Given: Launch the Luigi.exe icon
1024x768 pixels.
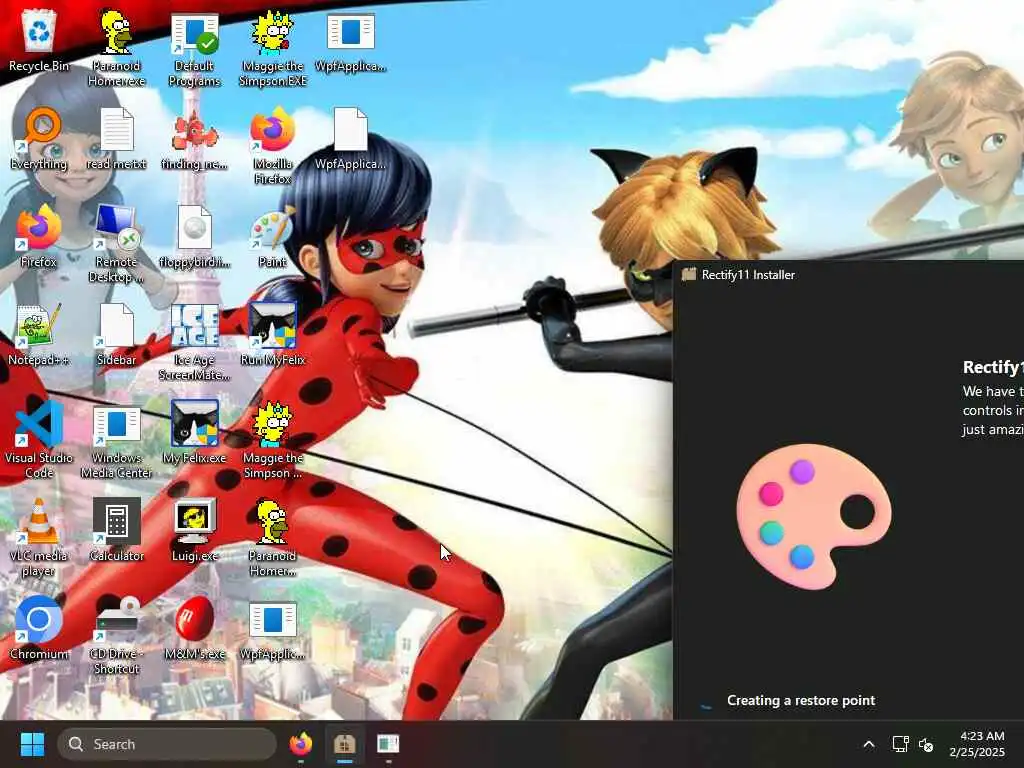Looking at the screenshot, I should (194, 530).
